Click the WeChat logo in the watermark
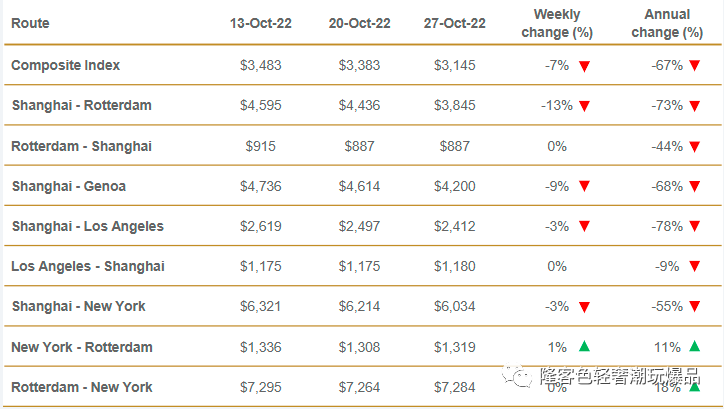Image resolution: width=724 pixels, height=409 pixels. (x=517, y=376)
